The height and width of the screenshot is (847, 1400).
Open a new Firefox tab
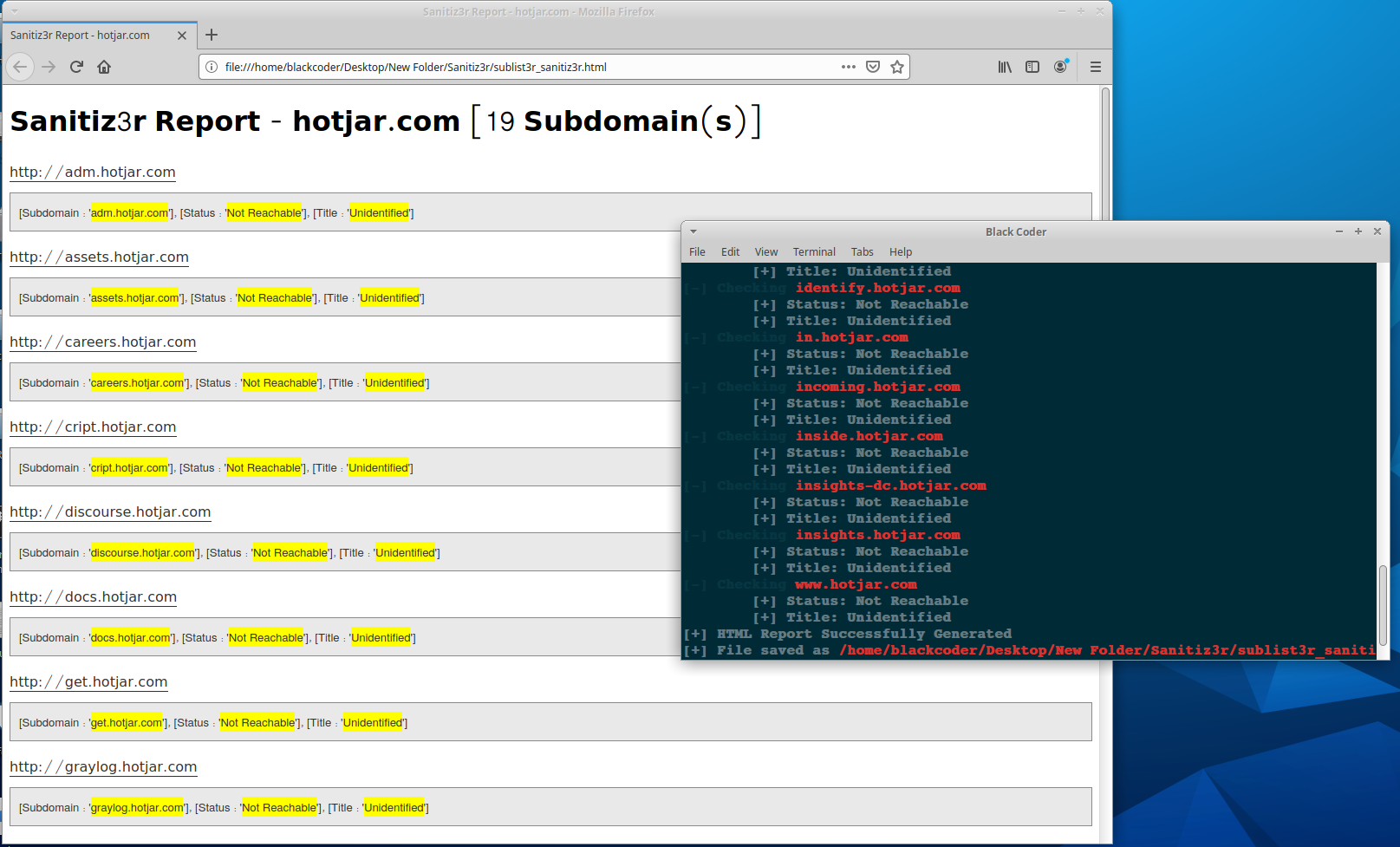point(212,35)
